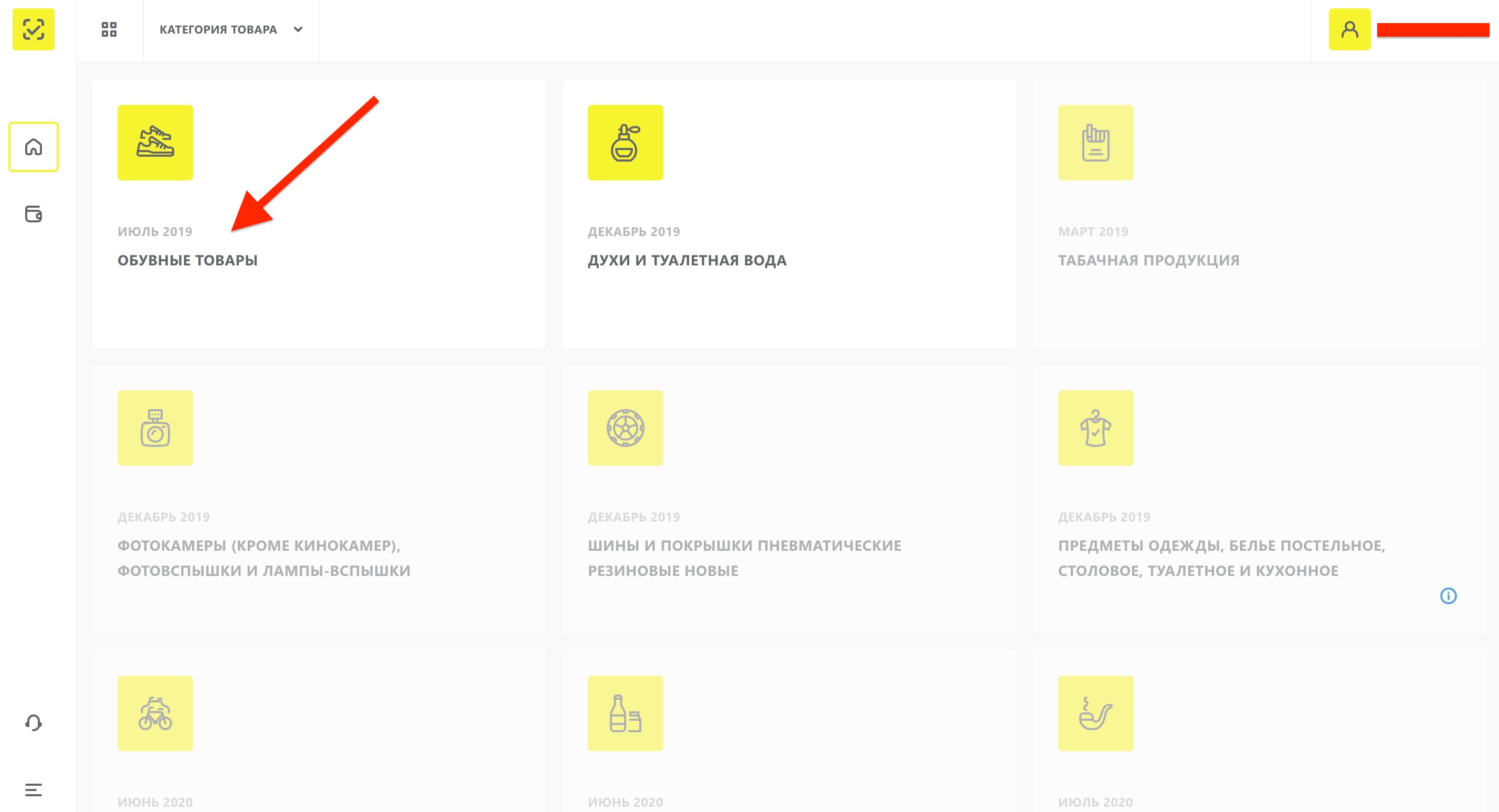The image size is (1499, 812).
Task: Open the grid apps menu icon
Action: point(109,29)
